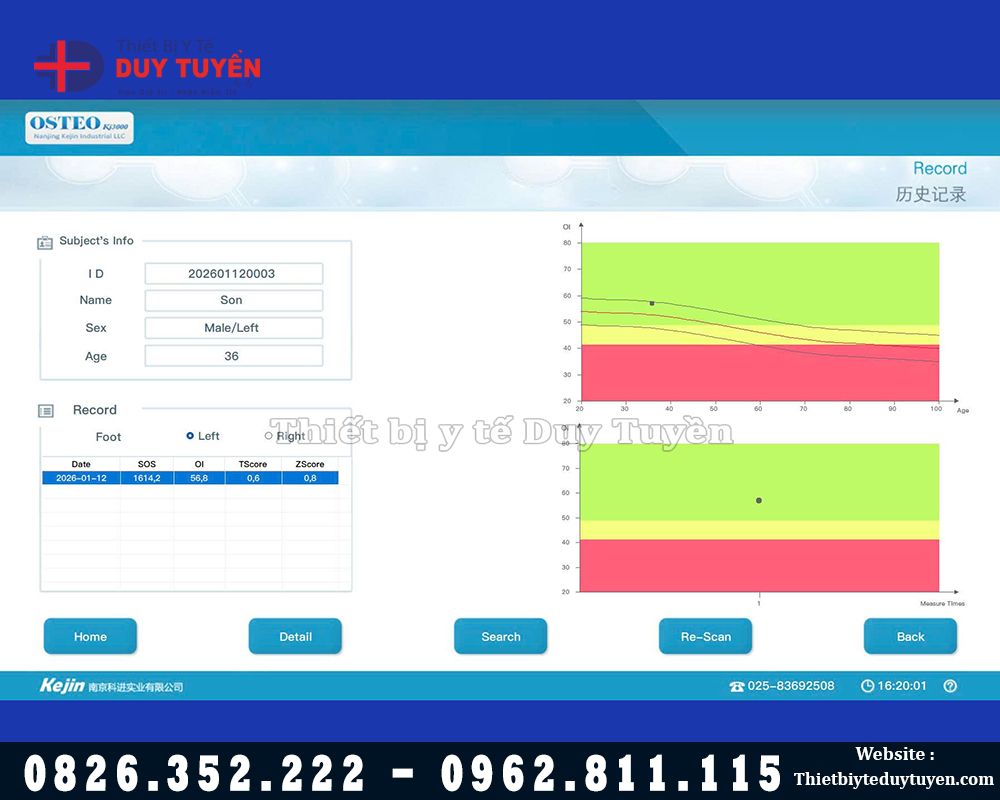This screenshot has width=1000, height=800.
Task: Click the OSTEO KJ3000 logo
Action: [79, 128]
